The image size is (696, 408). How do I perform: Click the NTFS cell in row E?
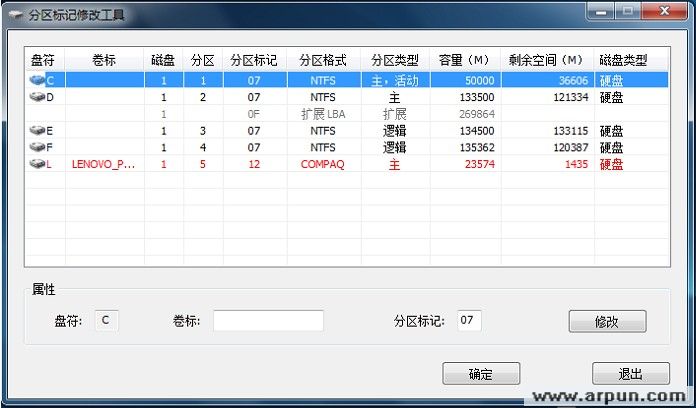pos(323,131)
